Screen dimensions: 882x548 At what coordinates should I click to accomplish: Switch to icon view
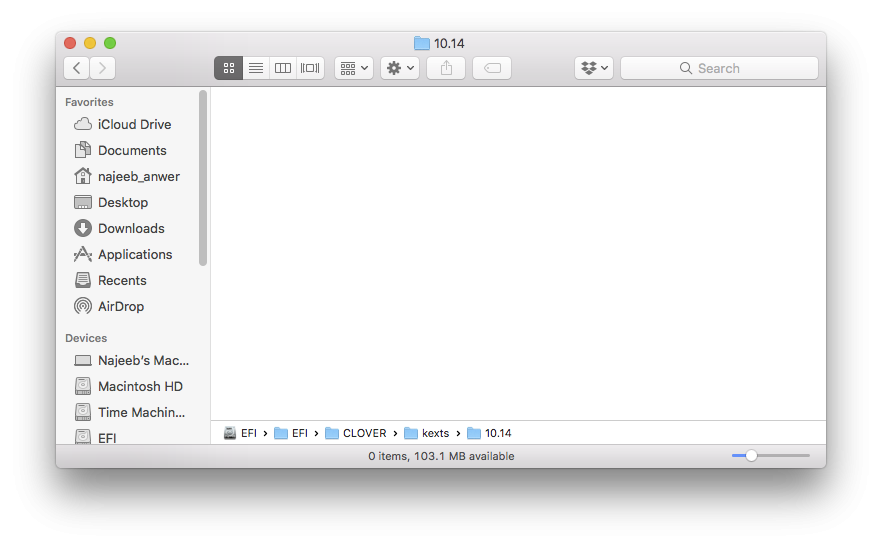click(x=228, y=68)
